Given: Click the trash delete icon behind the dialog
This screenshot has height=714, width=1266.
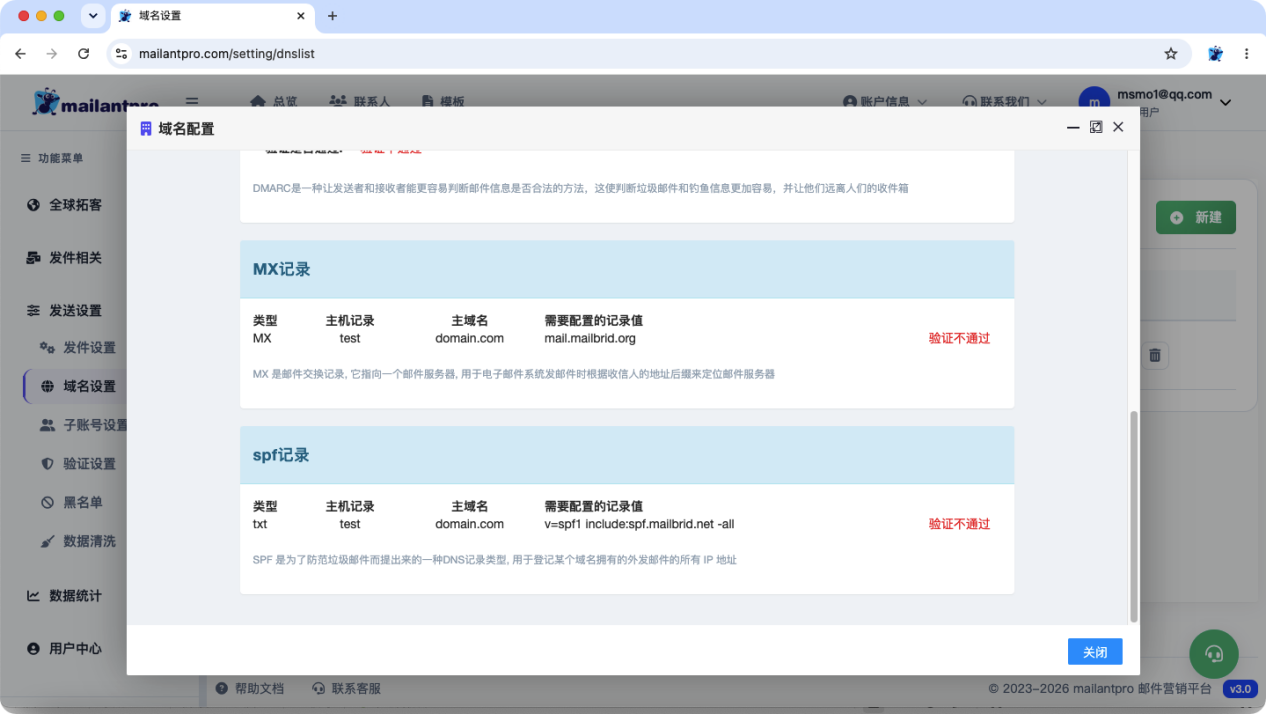Looking at the screenshot, I should (x=1155, y=355).
